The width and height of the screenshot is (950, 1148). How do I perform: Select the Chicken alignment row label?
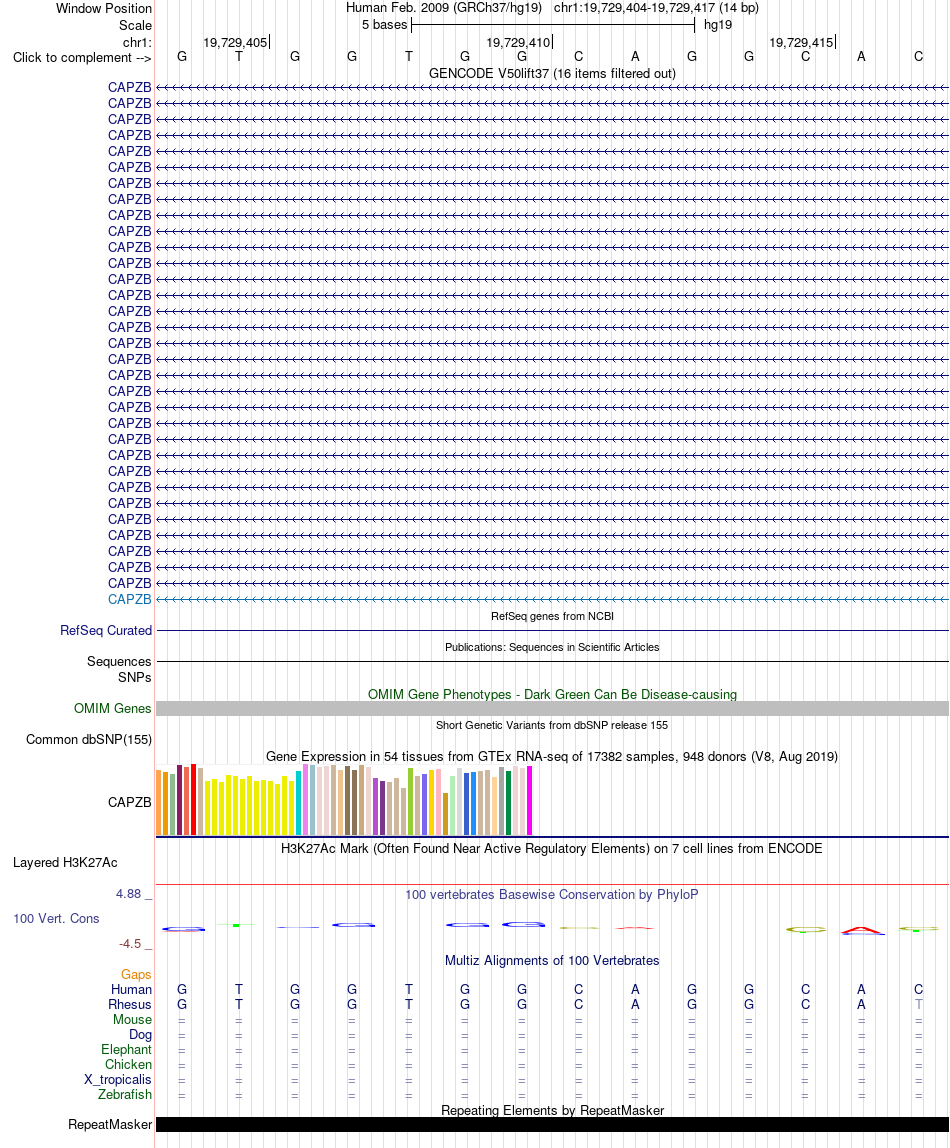click(128, 1065)
